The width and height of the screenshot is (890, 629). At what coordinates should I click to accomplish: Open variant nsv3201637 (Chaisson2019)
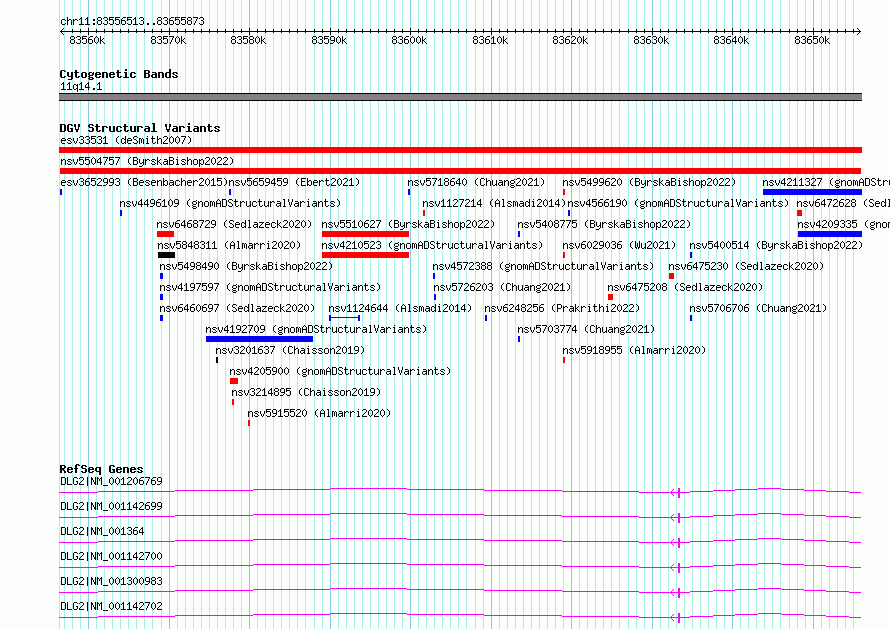pos(290,350)
